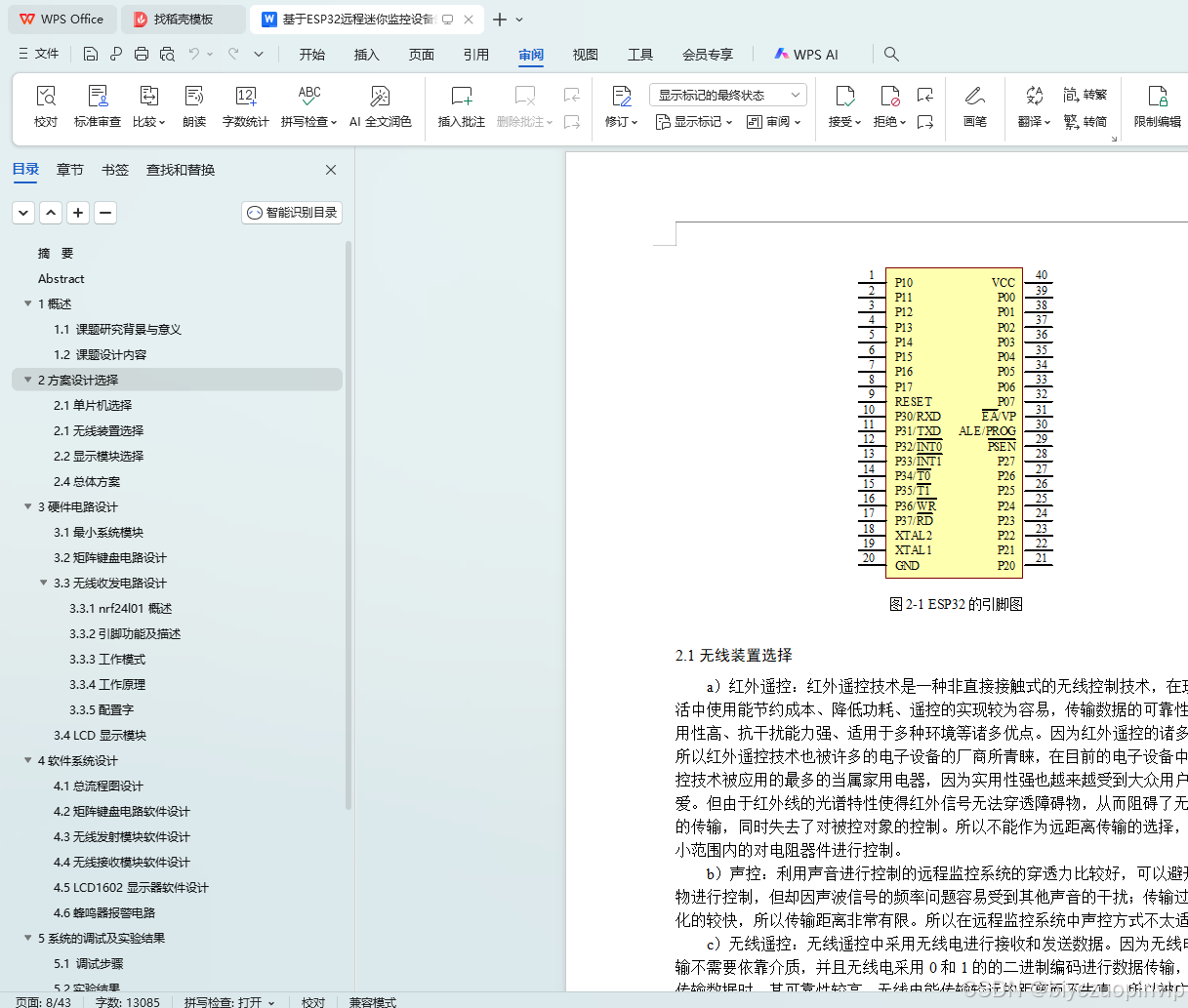Open the 文件 menu
Image resolution: width=1188 pixels, height=1008 pixels.
[x=38, y=54]
